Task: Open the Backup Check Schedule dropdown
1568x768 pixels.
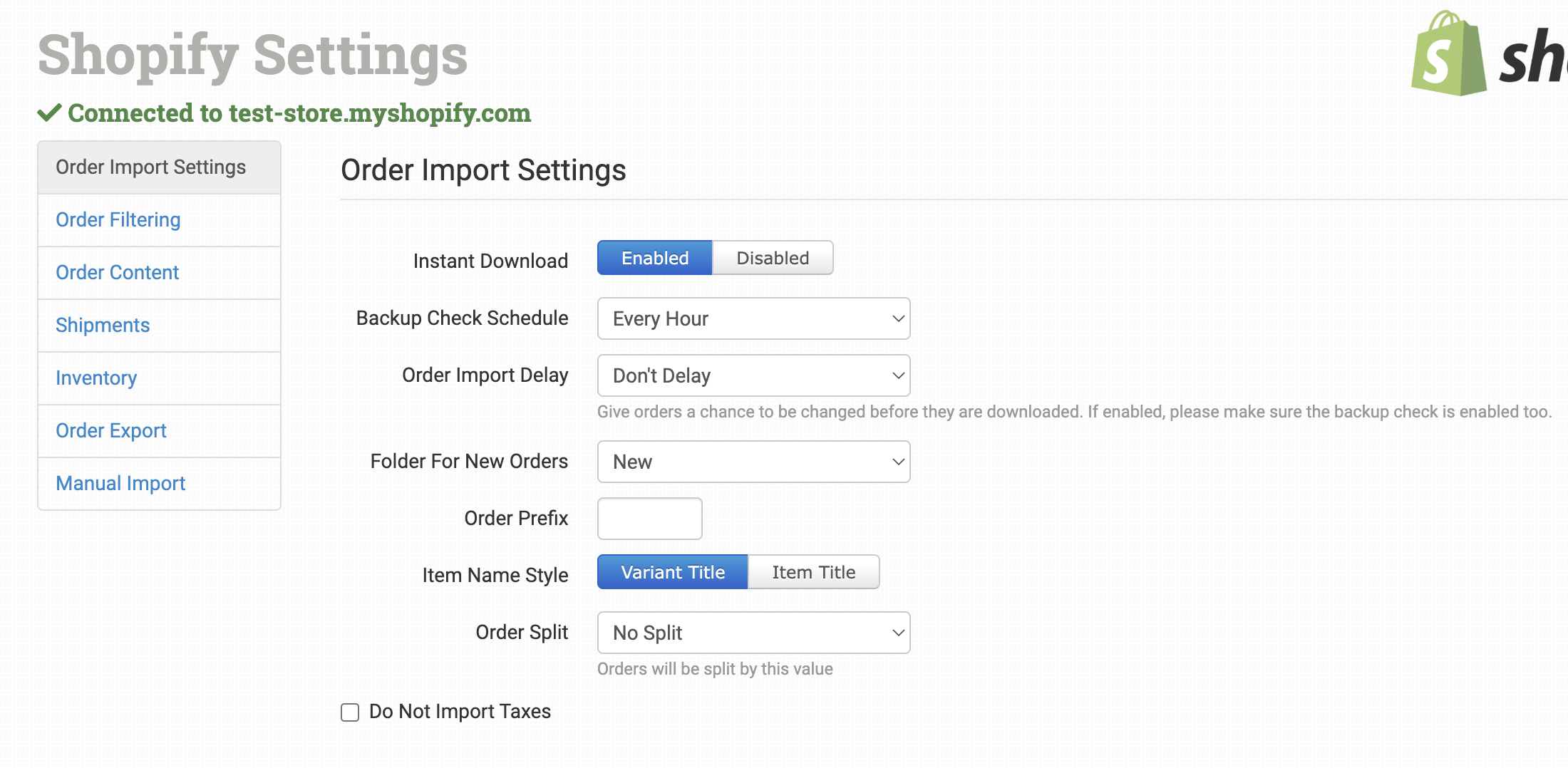Action: coord(753,318)
